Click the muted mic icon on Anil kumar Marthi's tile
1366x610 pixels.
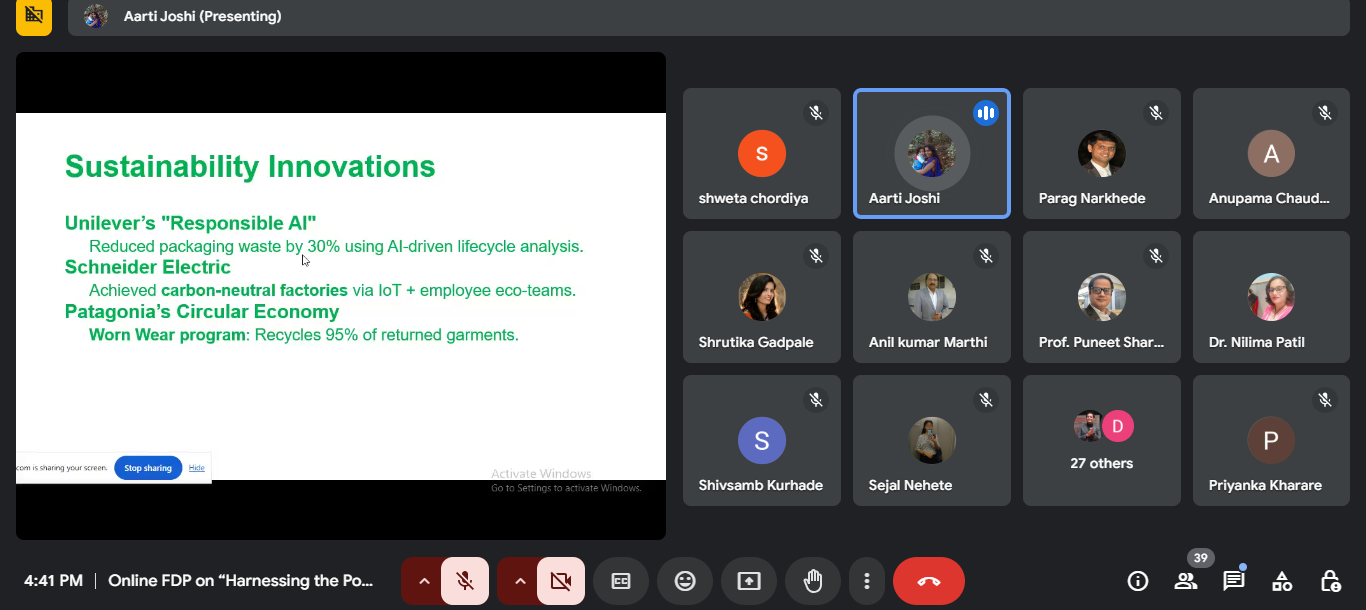[x=986, y=256]
